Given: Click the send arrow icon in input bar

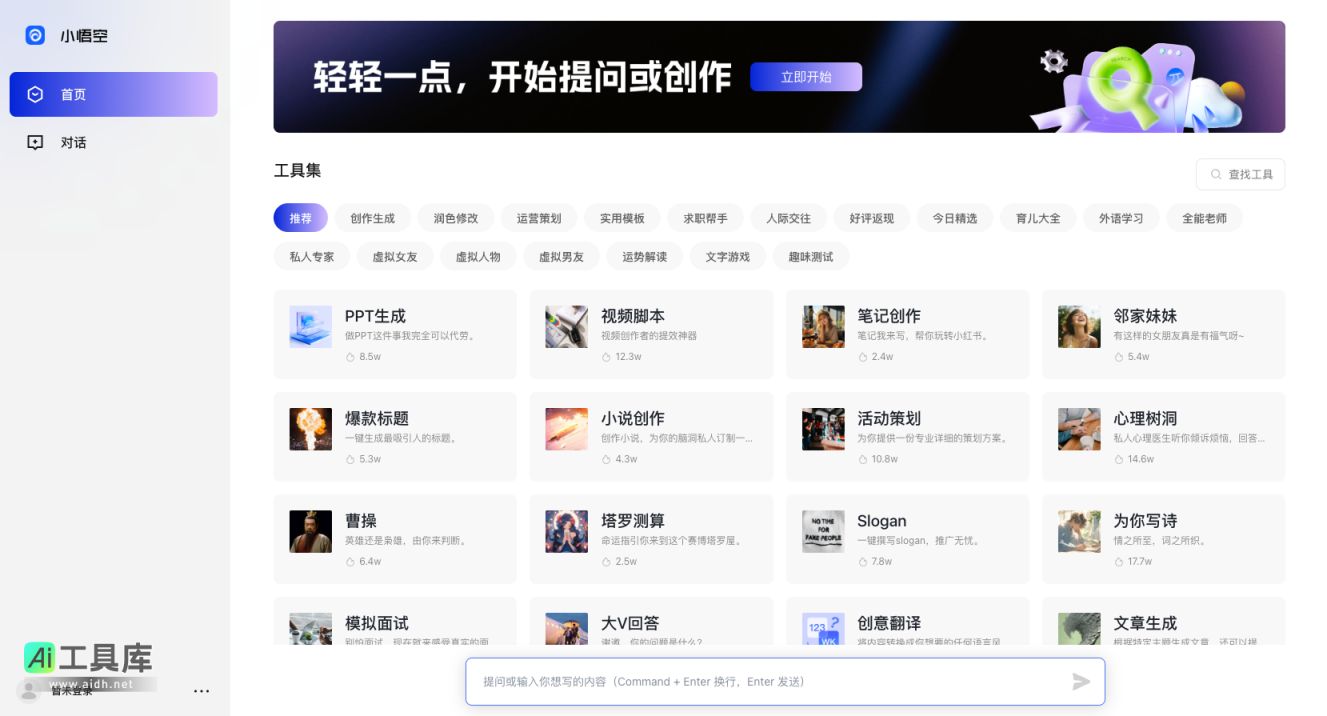Looking at the screenshot, I should [x=1081, y=682].
